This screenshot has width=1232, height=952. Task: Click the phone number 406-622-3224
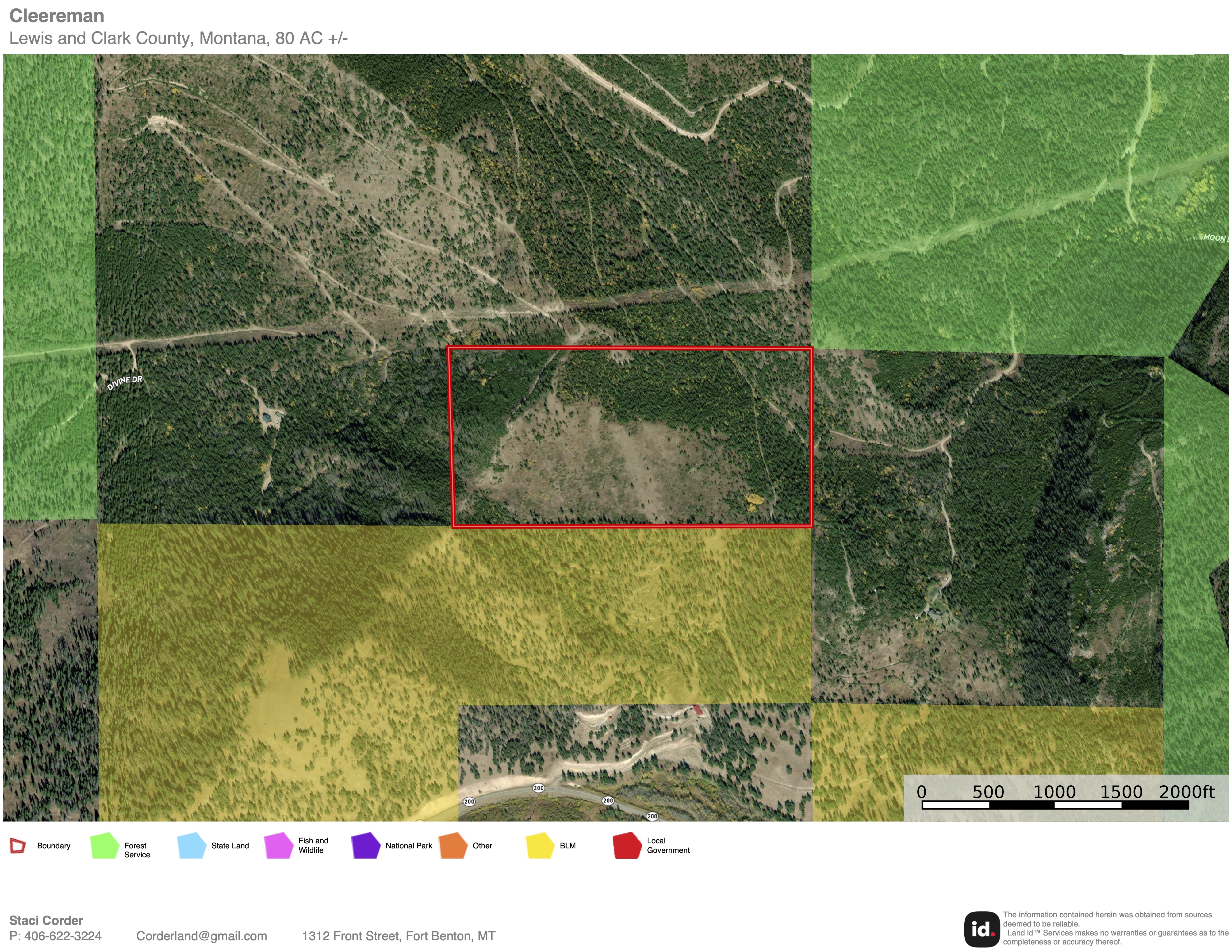pos(63,936)
